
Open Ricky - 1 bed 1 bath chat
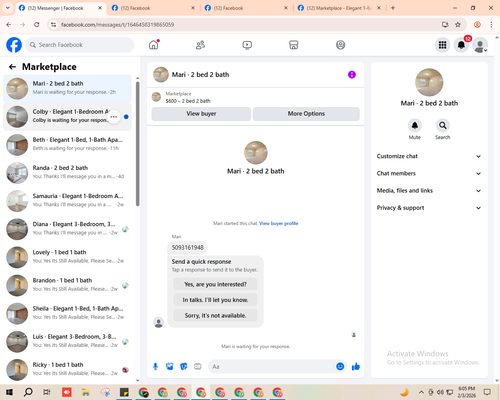67,370
